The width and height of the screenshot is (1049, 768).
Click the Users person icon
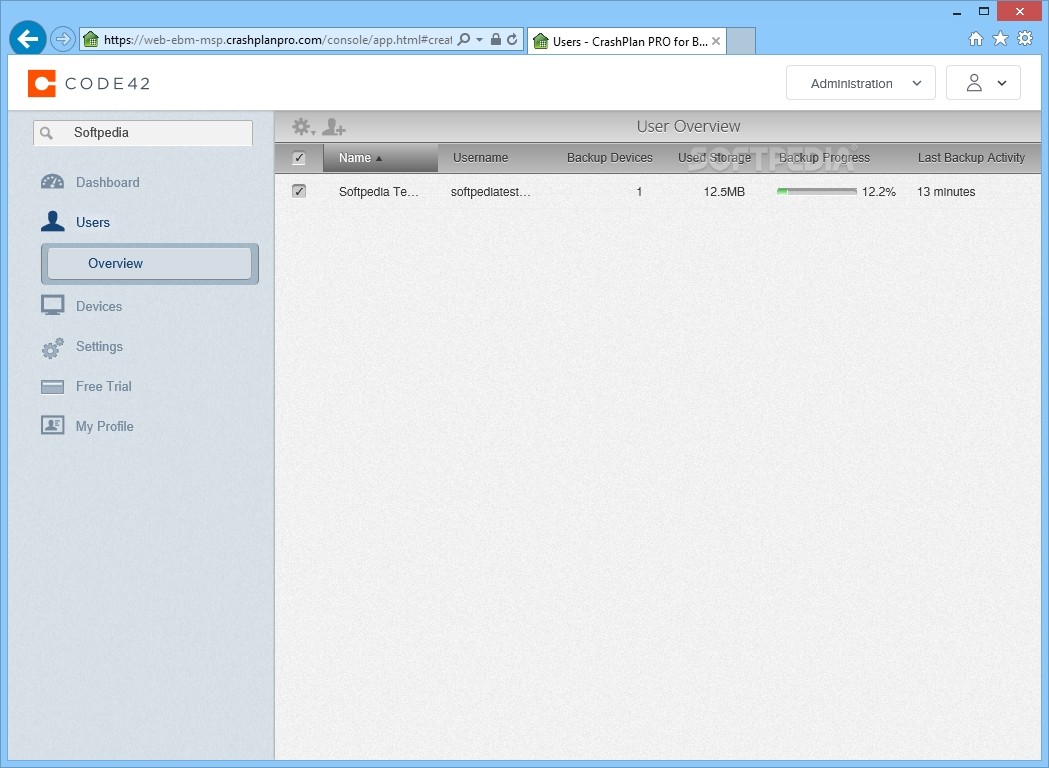[53, 221]
